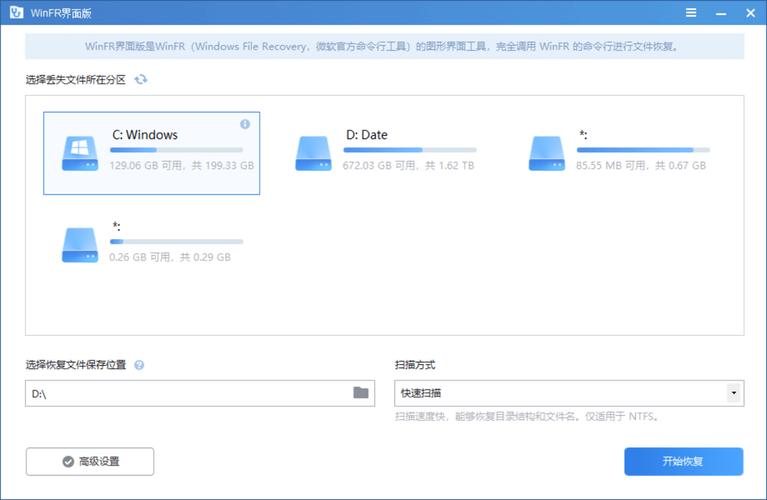767x500 pixels.
Task: Click the scan description text about NTFS
Action: [x=527, y=416]
